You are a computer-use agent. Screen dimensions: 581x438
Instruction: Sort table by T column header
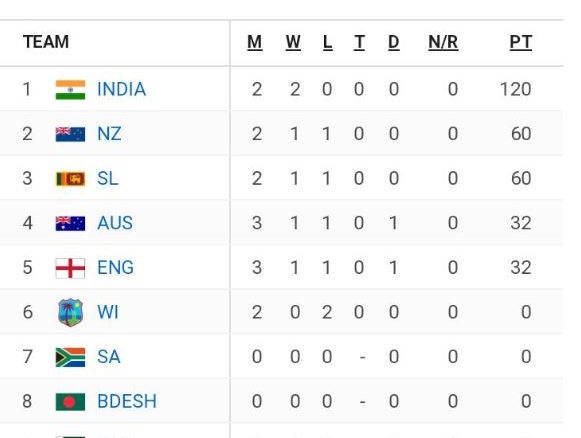[x=359, y=42]
